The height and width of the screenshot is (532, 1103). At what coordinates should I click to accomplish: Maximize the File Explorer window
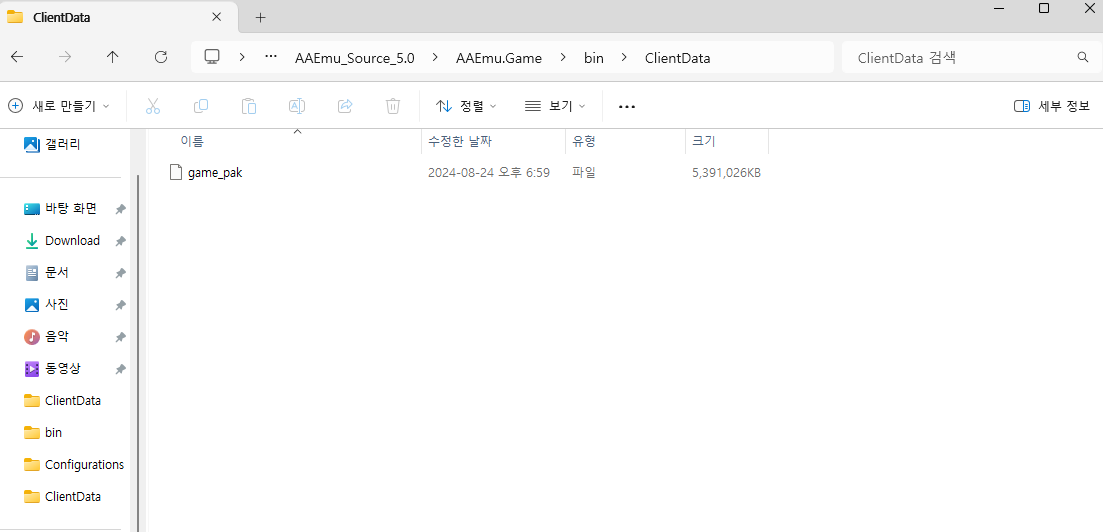pos(1044,8)
